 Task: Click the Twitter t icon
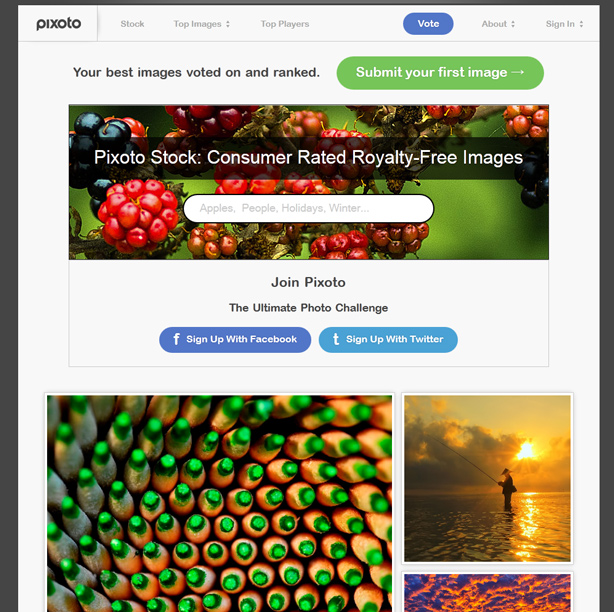(336, 339)
